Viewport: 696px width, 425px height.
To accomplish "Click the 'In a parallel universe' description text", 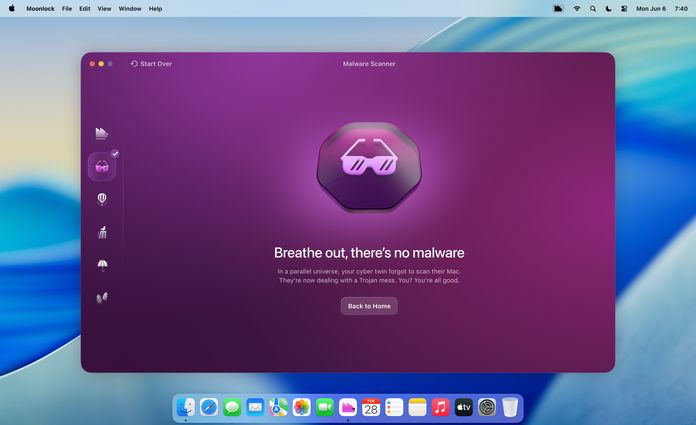I will pos(369,276).
